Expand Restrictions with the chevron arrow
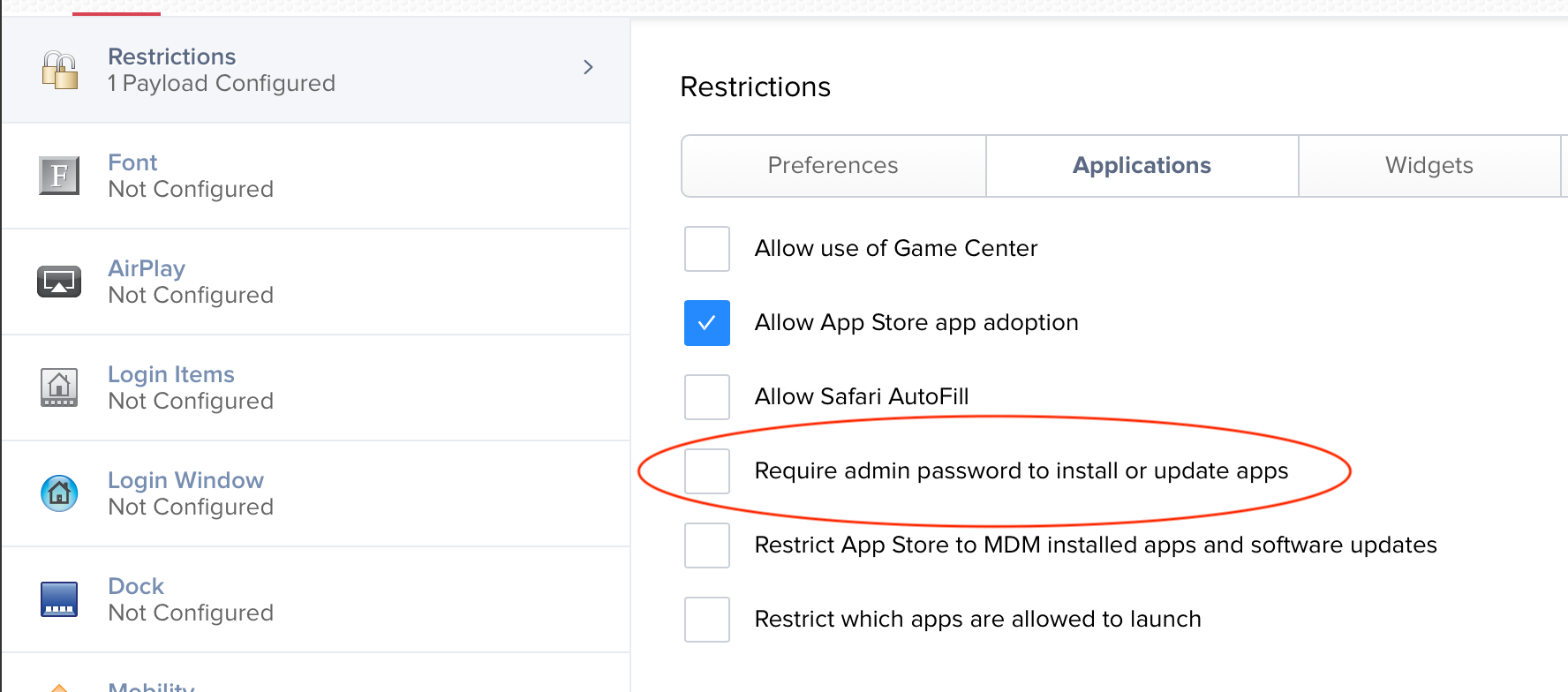Viewport: 1568px width, 692px height. [588, 67]
